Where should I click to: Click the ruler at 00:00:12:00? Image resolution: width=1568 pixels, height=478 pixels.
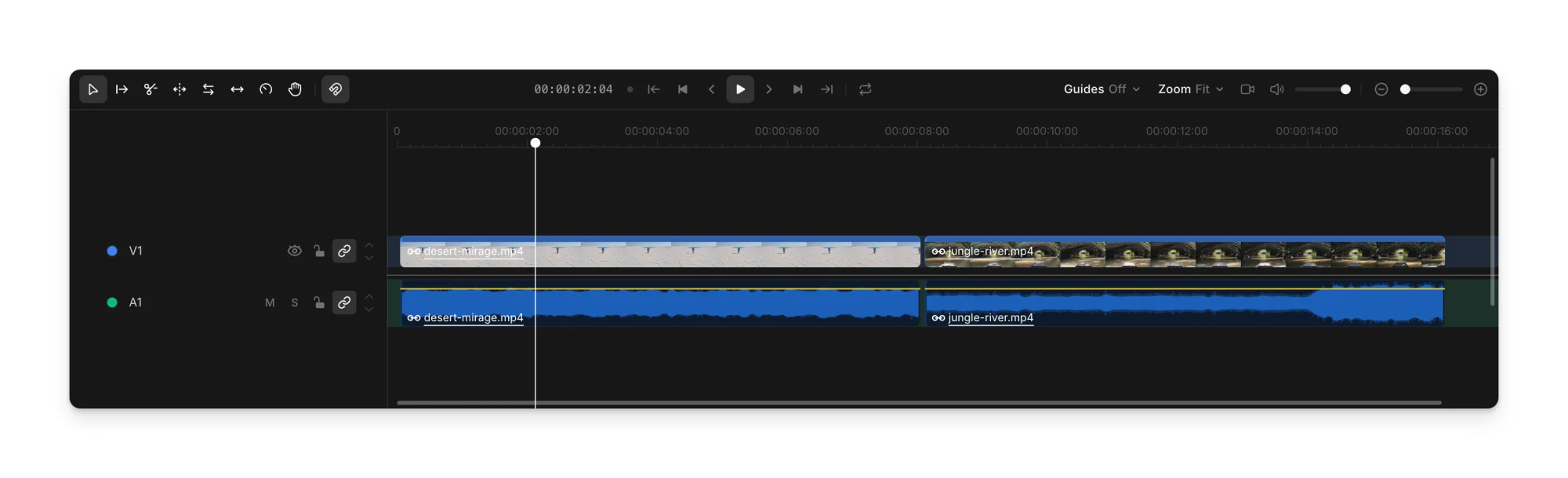pyautogui.click(x=1177, y=131)
